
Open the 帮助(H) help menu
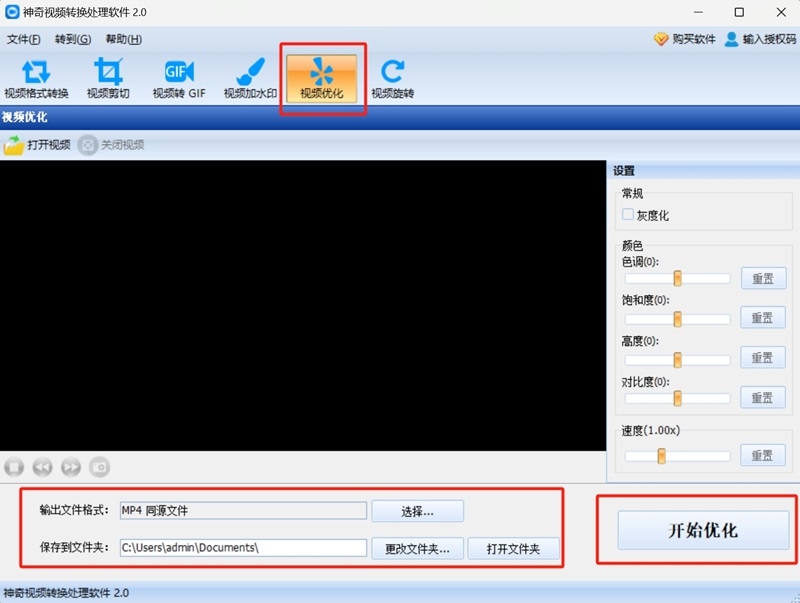point(120,39)
